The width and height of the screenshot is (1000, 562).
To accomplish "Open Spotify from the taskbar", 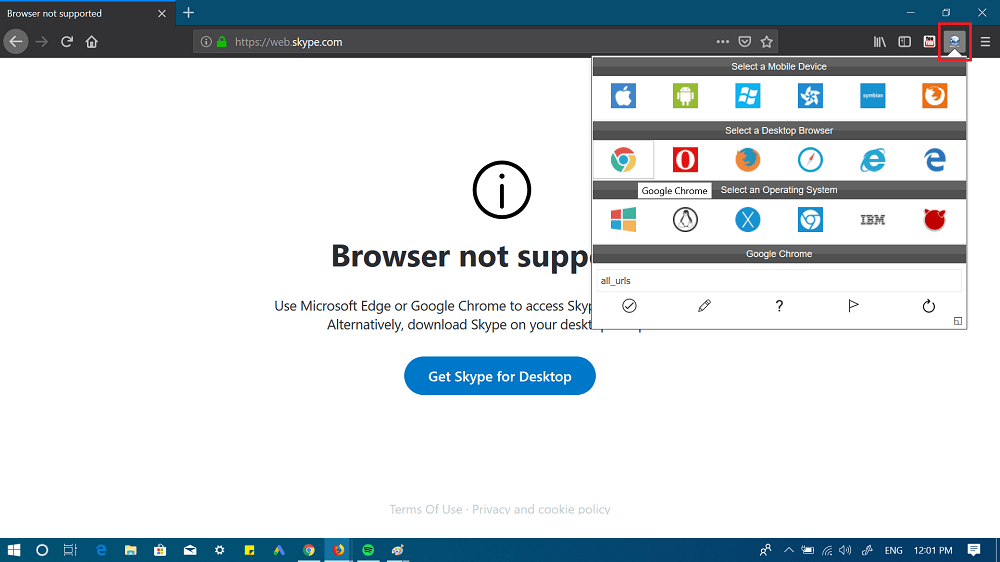I will coord(368,550).
